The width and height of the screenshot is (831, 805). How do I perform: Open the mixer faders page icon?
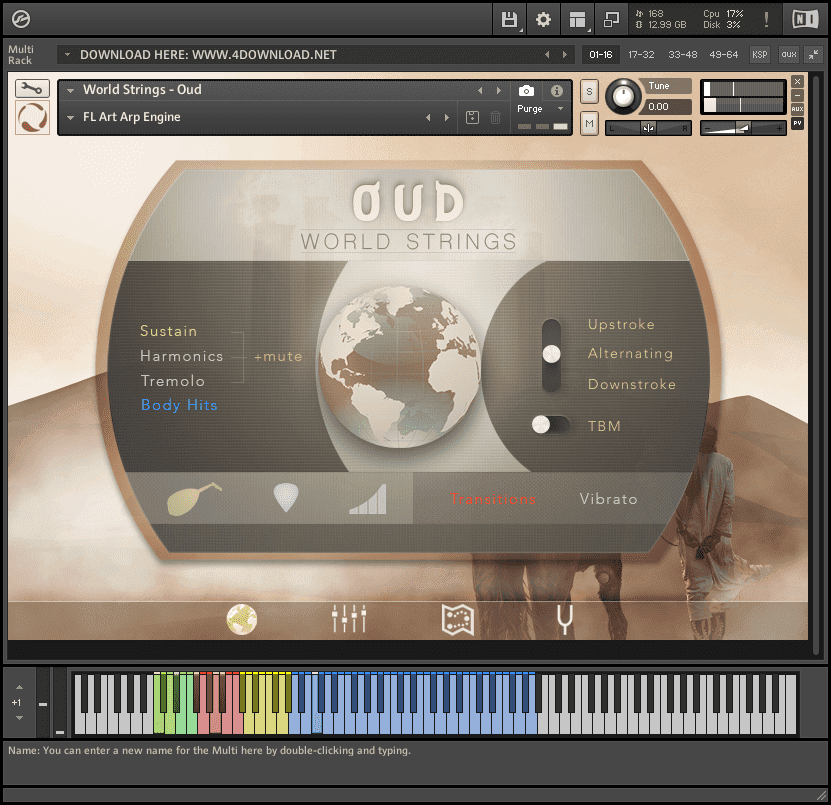(x=349, y=618)
